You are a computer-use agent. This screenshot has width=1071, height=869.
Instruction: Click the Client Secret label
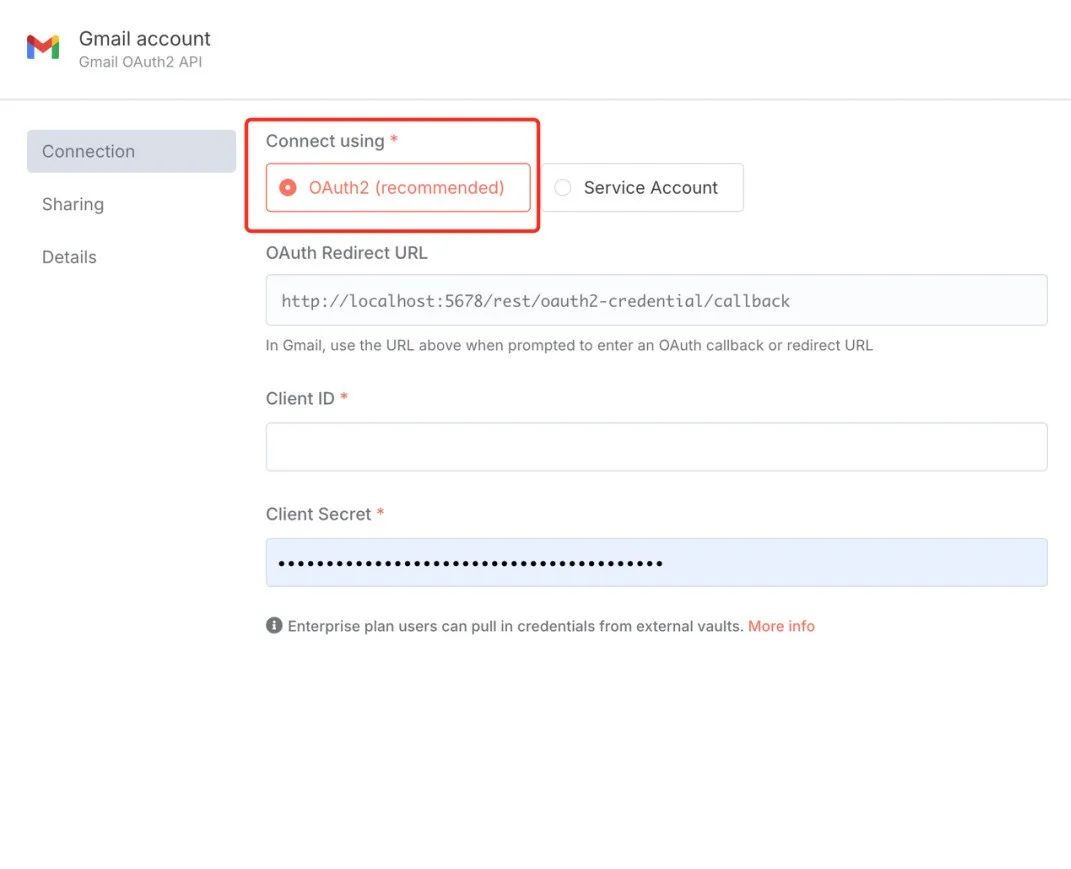point(318,514)
